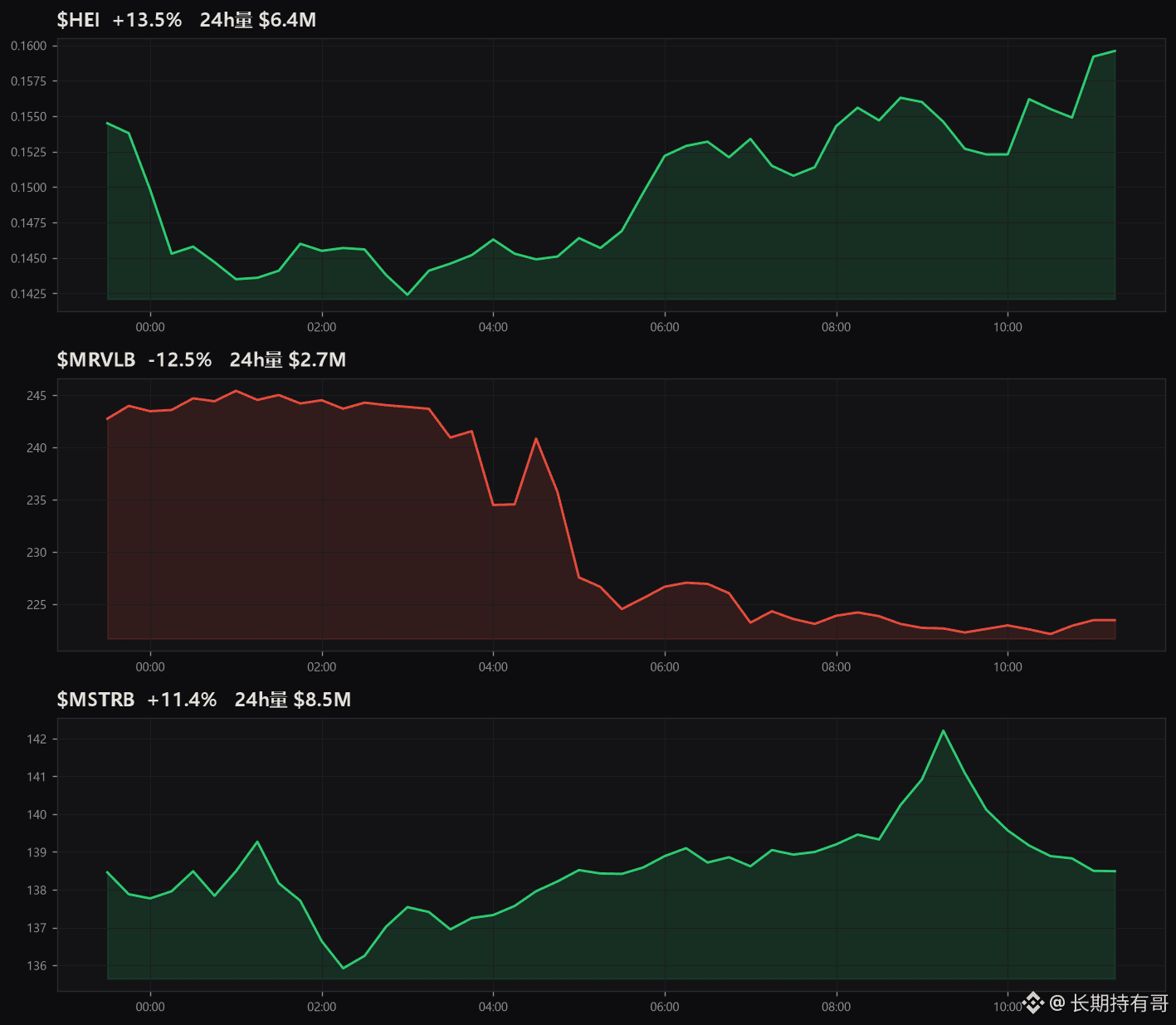Select 08:00 under the $HEI chart
The width and height of the screenshot is (1176, 1025).
coord(837,327)
